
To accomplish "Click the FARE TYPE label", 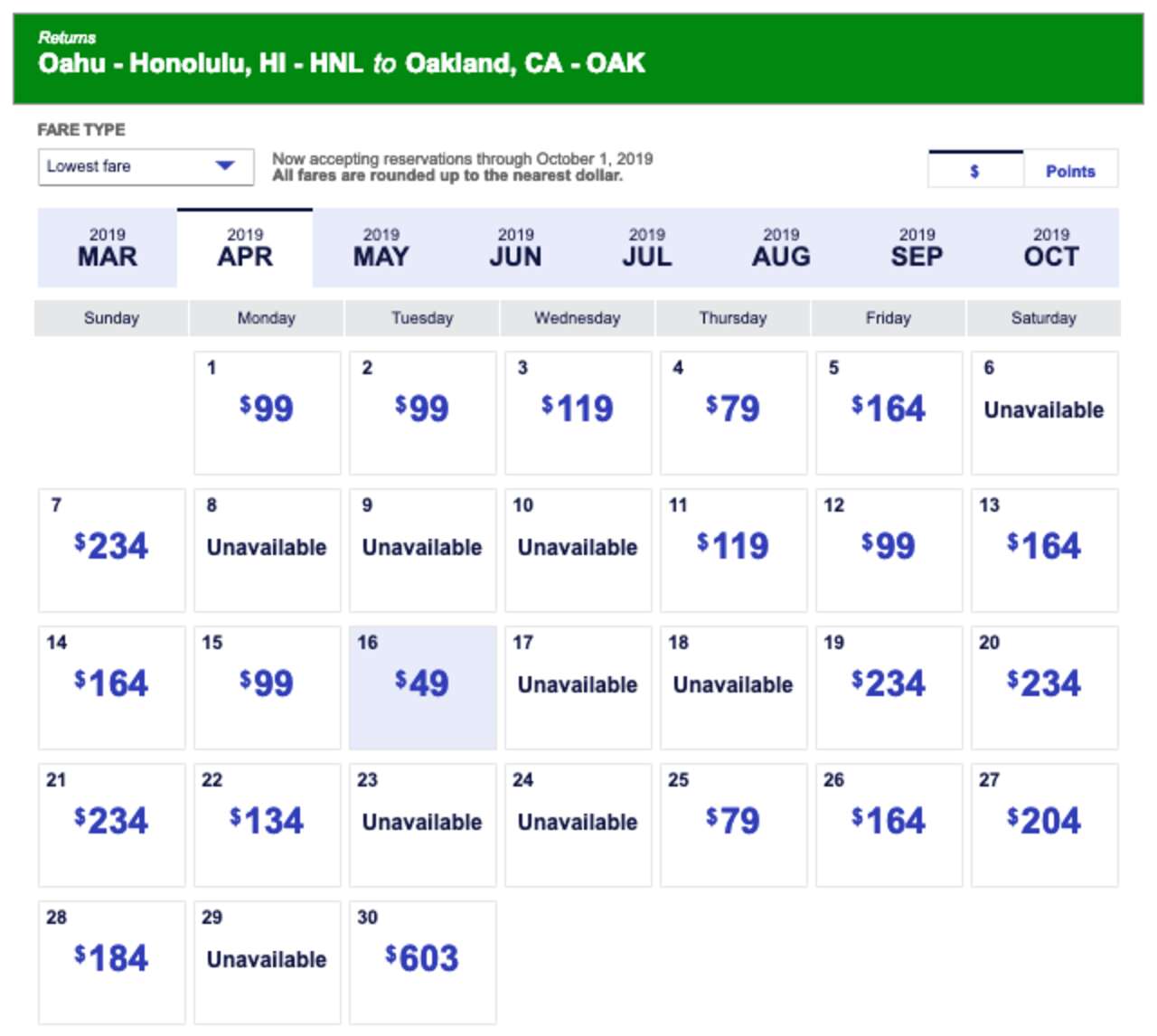I will tap(81, 130).
